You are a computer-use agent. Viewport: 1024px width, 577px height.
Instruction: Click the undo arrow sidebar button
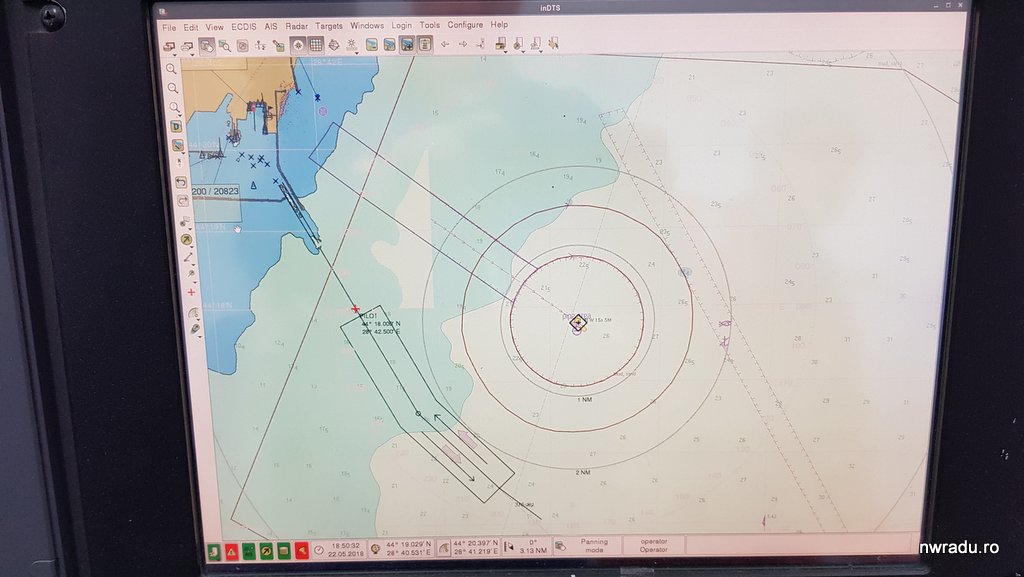tap(182, 182)
